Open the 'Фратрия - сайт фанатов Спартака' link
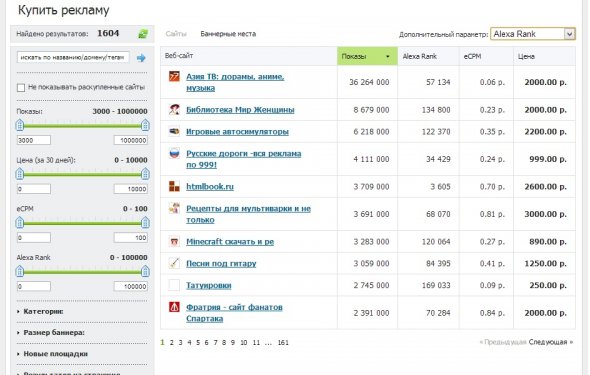Viewport: 590px width, 375px height. tap(234, 313)
